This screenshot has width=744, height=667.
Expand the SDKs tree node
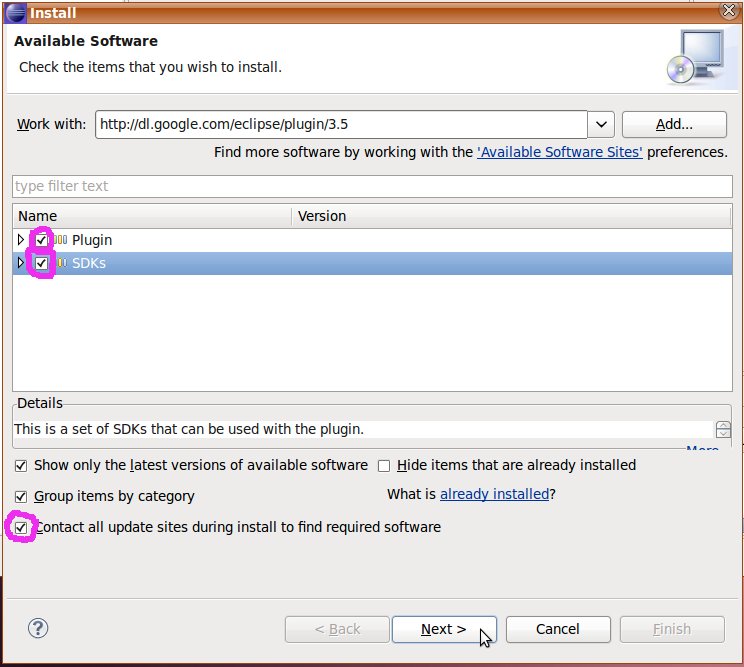(21, 263)
